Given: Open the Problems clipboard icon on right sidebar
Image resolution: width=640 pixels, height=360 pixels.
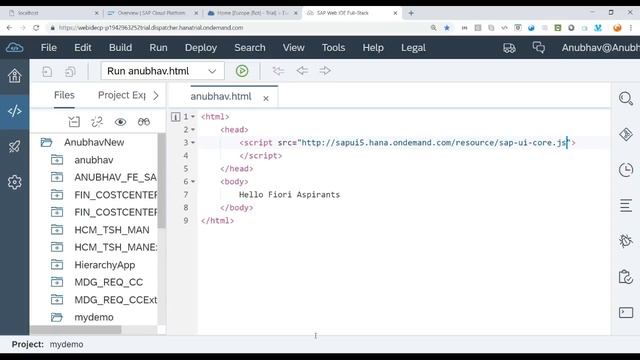Looking at the screenshot, I should (626, 277).
